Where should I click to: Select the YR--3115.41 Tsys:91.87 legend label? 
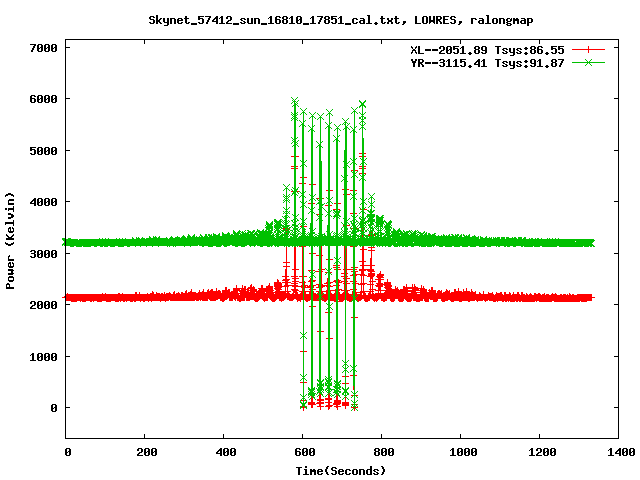[487, 63]
